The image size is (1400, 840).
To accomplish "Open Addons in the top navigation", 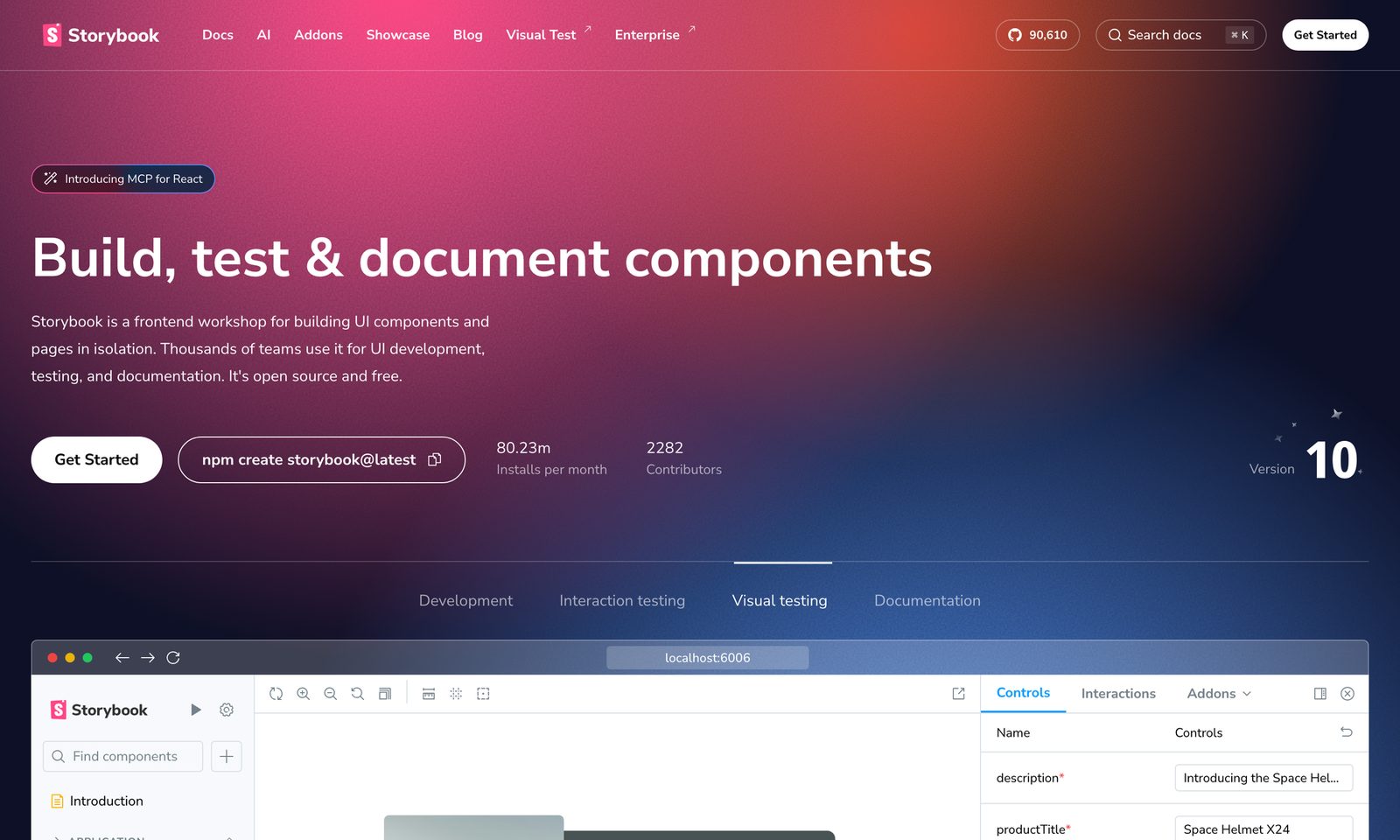I will click(318, 35).
